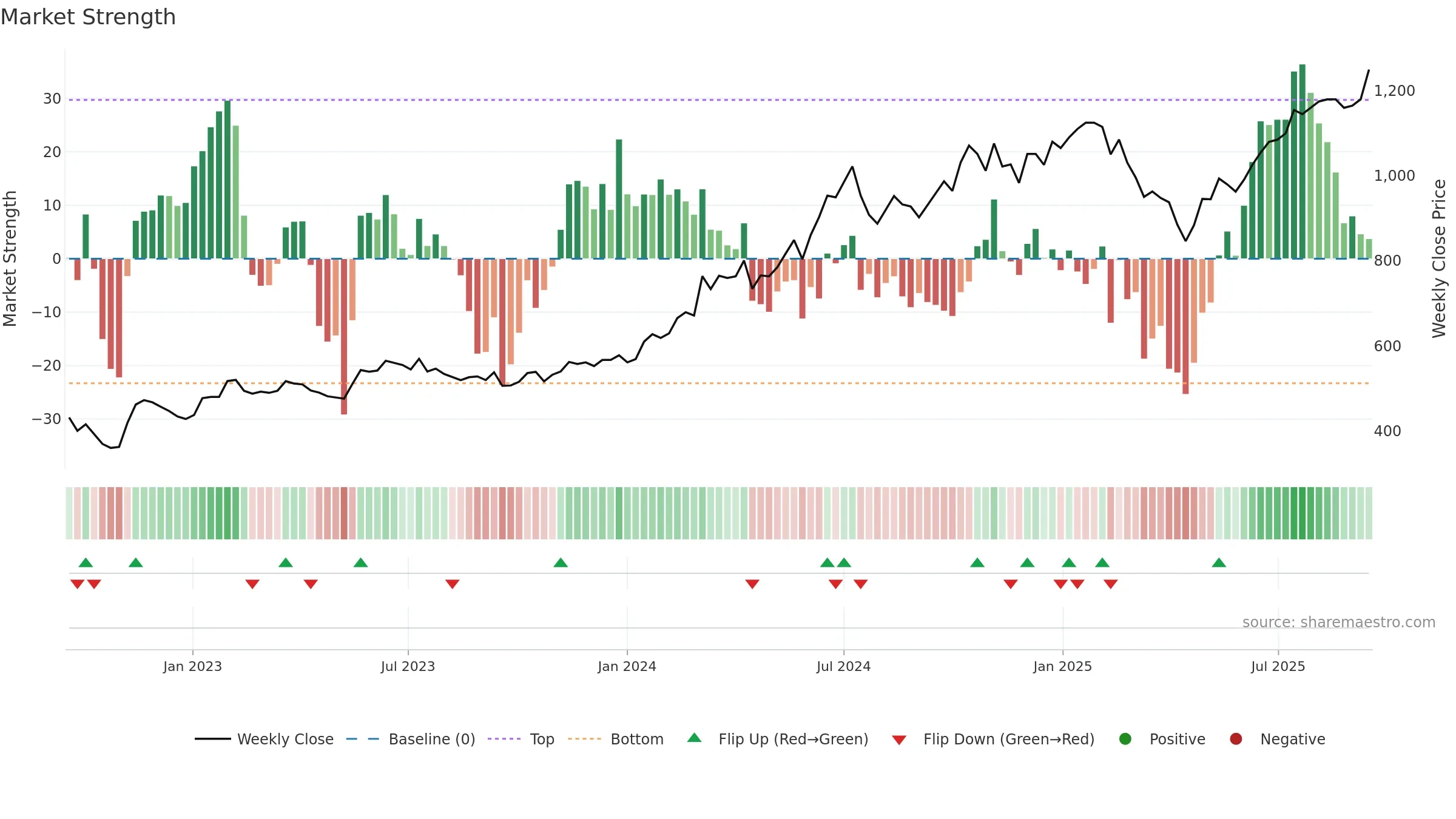
Task: Click the Market Strength chart title
Action: click(x=88, y=17)
